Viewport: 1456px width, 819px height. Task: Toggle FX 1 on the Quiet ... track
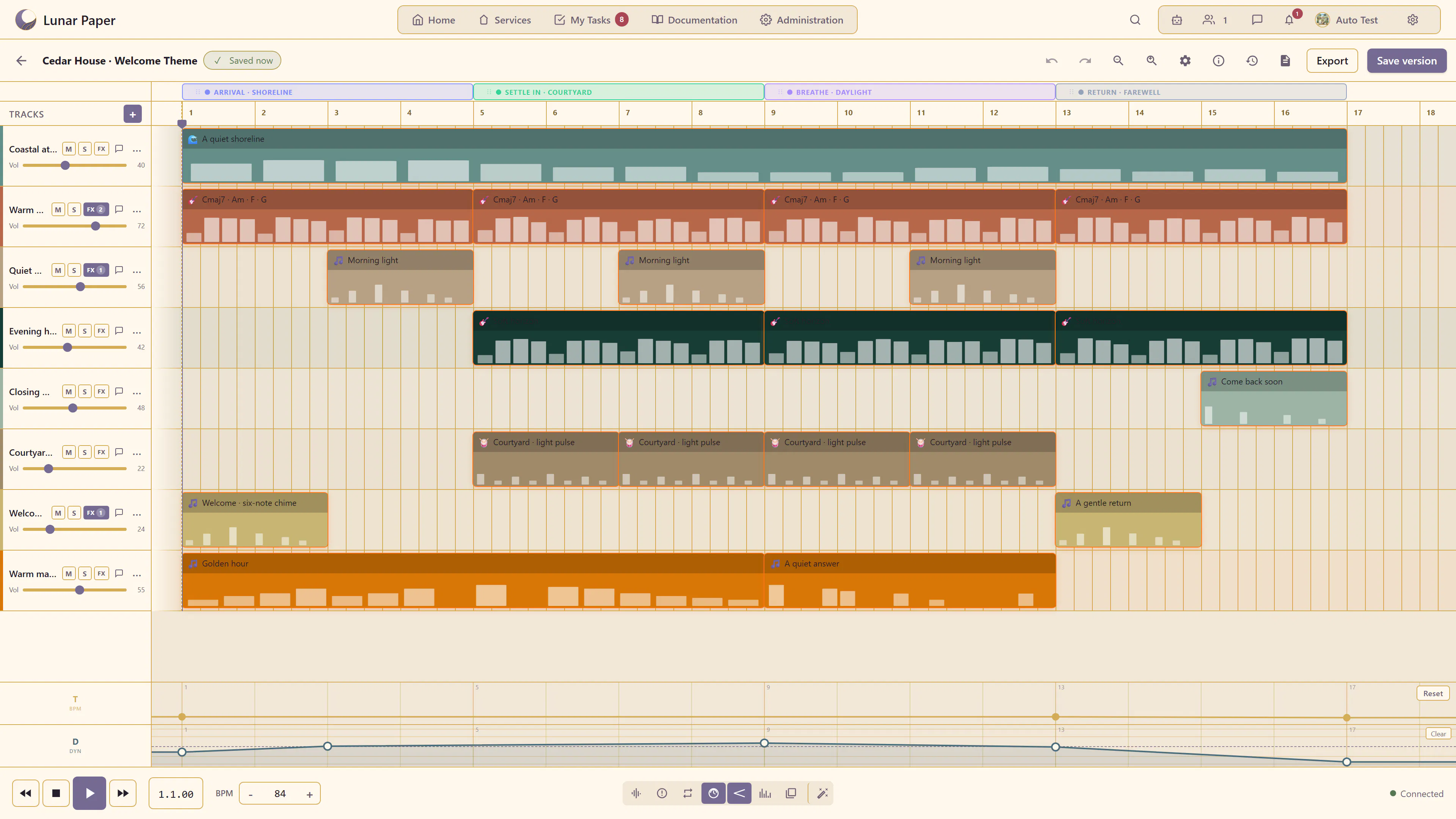(x=96, y=270)
